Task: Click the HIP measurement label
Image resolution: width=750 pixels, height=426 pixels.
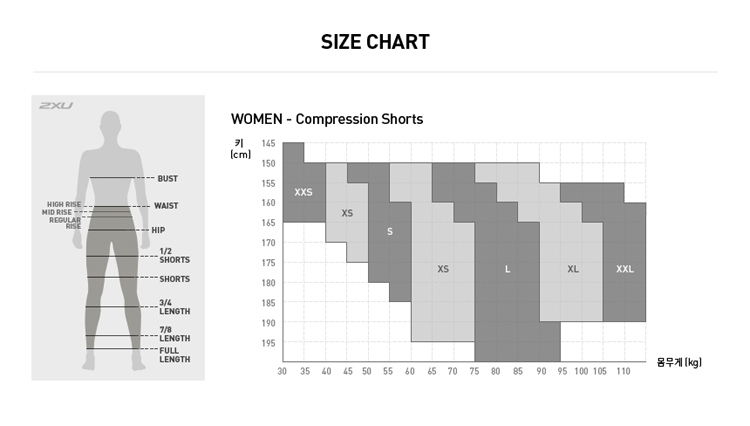Action: click(x=158, y=230)
